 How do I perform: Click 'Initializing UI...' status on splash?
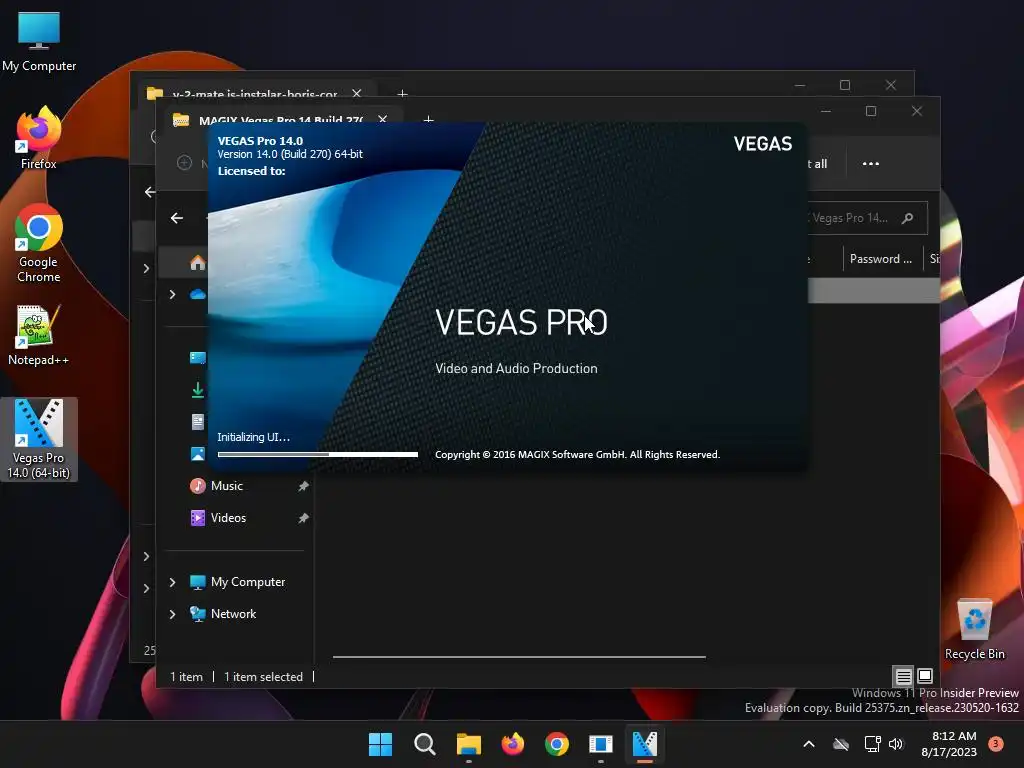tap(253, 437)
